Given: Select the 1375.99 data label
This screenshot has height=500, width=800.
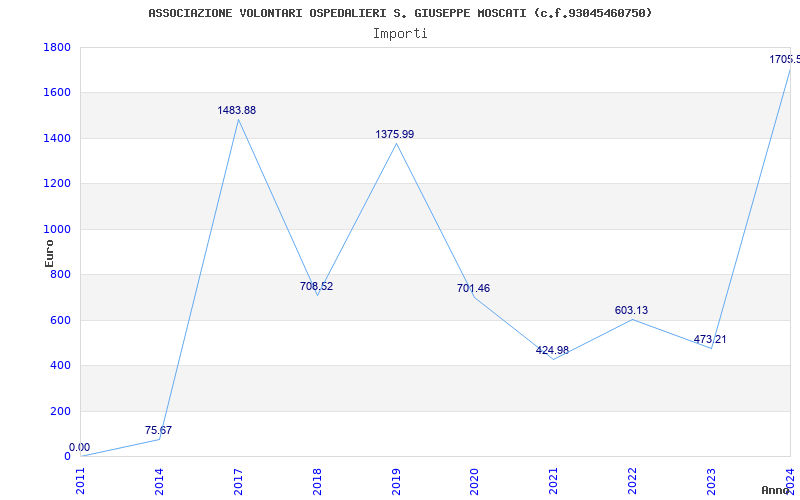Looking at the screenshot, I should click(x=395, y=134).
